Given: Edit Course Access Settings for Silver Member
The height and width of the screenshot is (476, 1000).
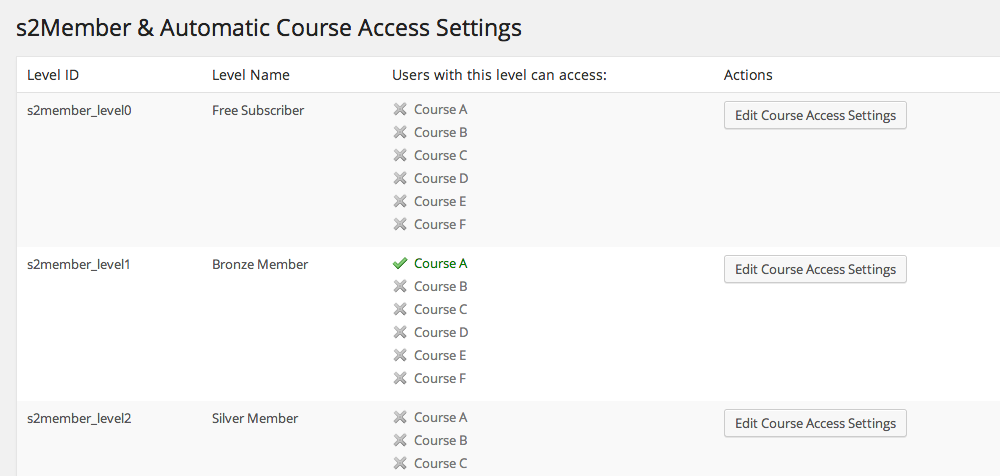Looking at the screenshot, I should pos(815,423).
